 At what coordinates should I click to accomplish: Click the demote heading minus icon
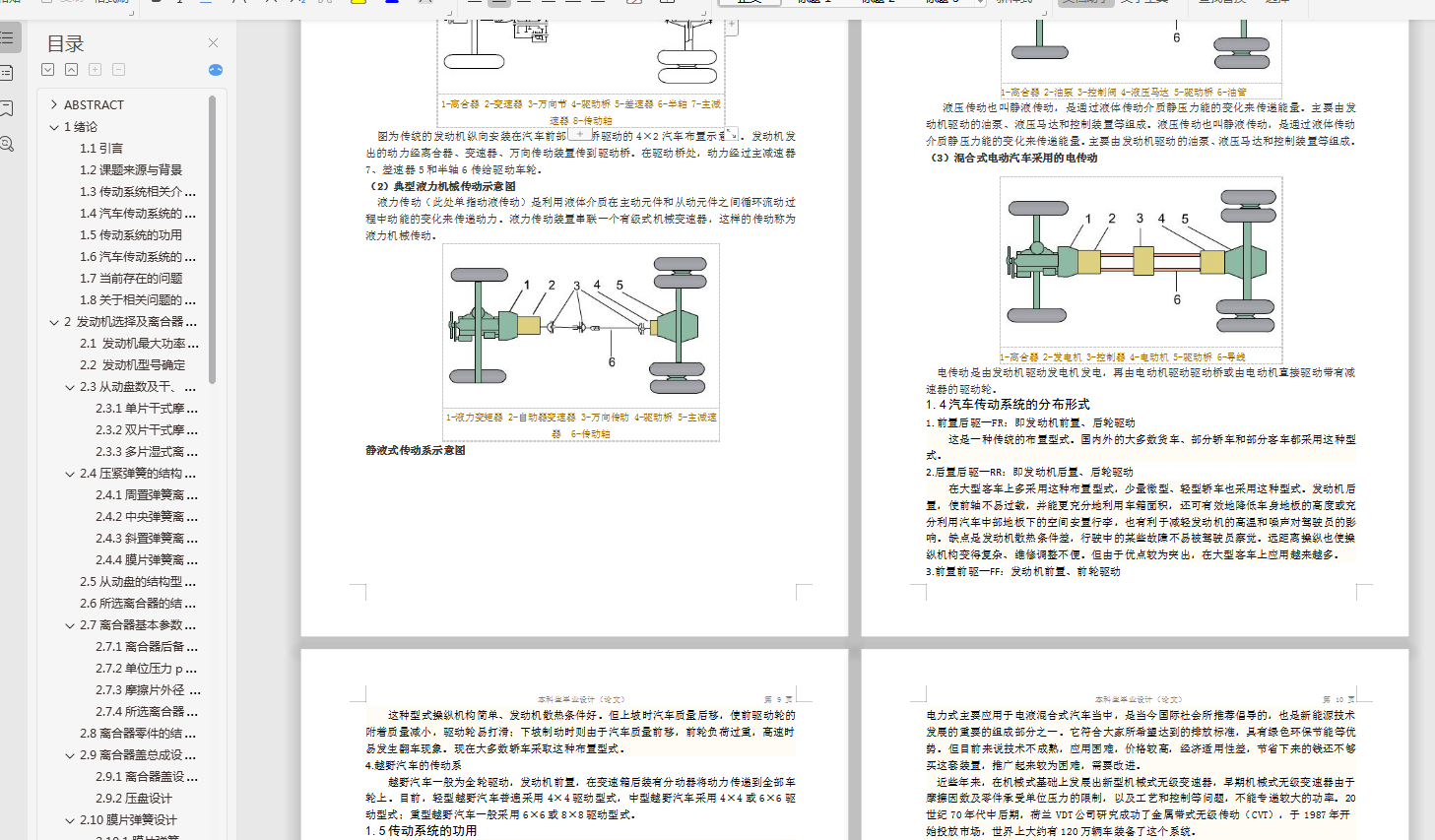tap(119, 70)
